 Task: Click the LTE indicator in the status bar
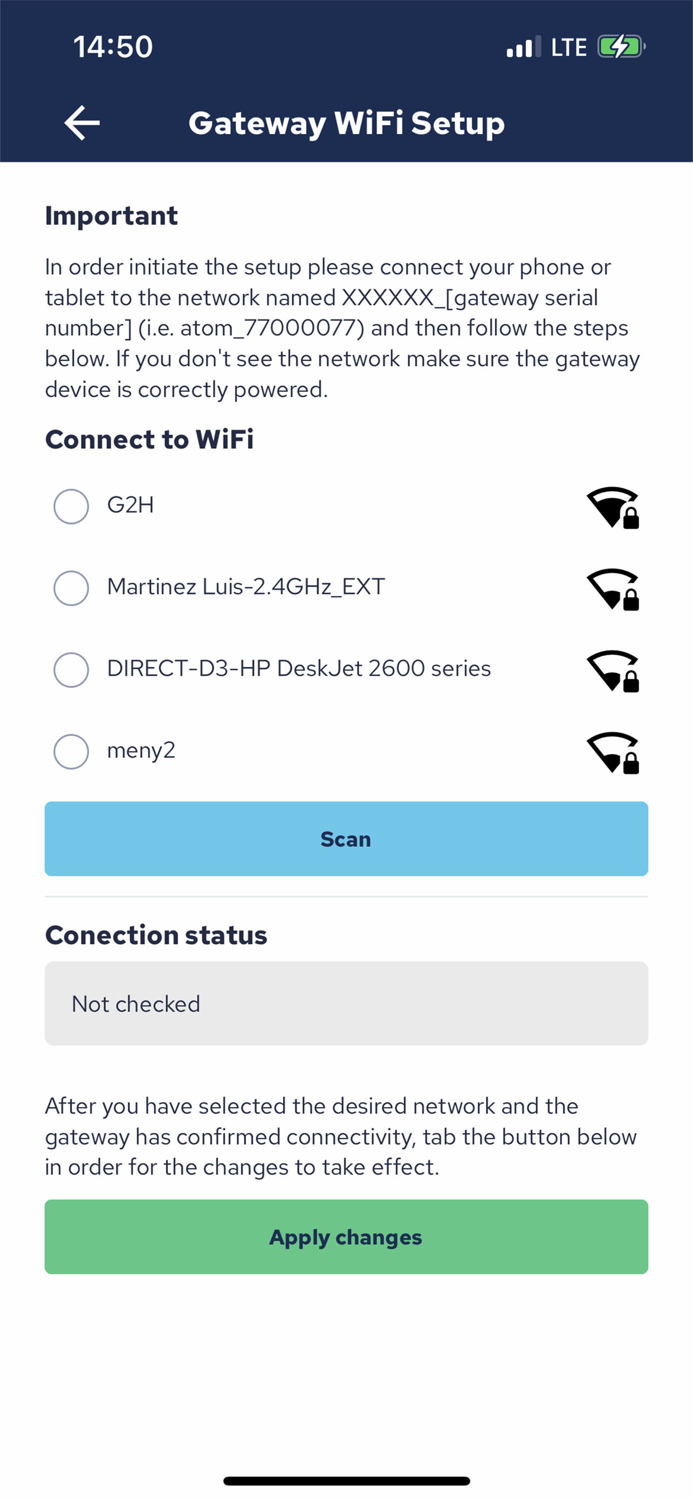point(567,46)
